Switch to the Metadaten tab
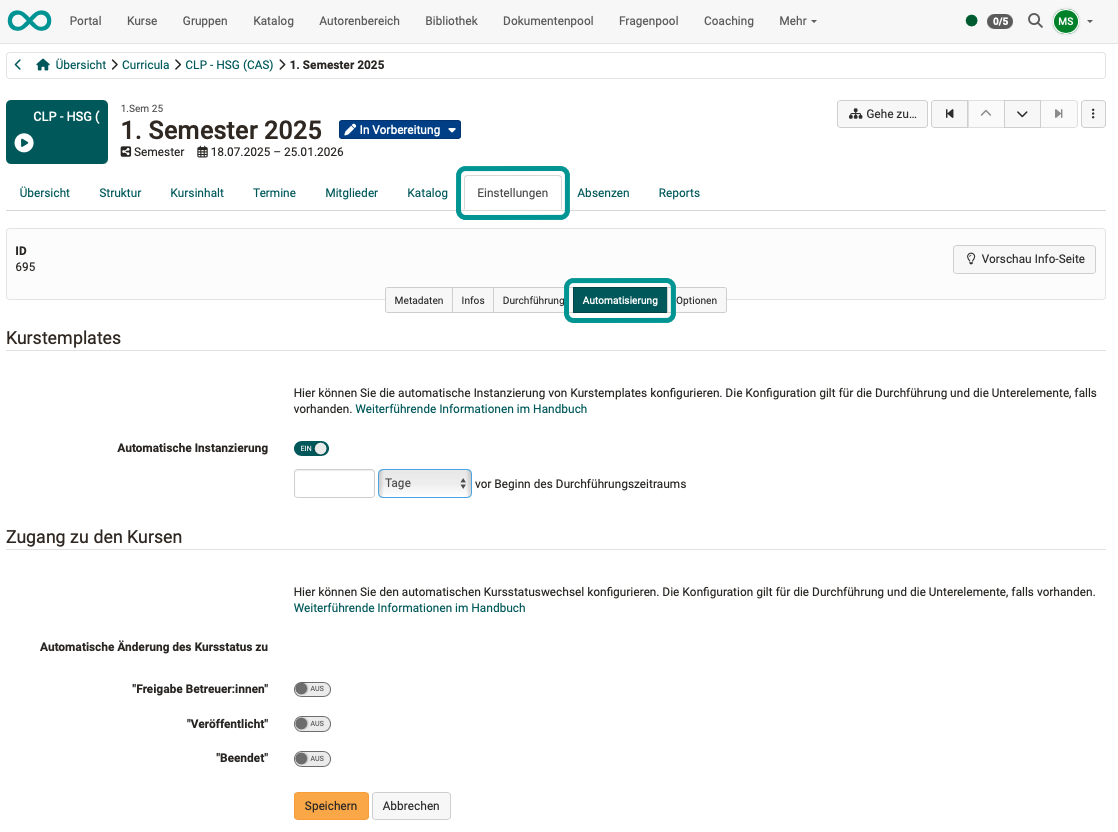Image resolution: width=1118 pixels, height=832 pixels. pyautogui.click(x=418, y=299)
